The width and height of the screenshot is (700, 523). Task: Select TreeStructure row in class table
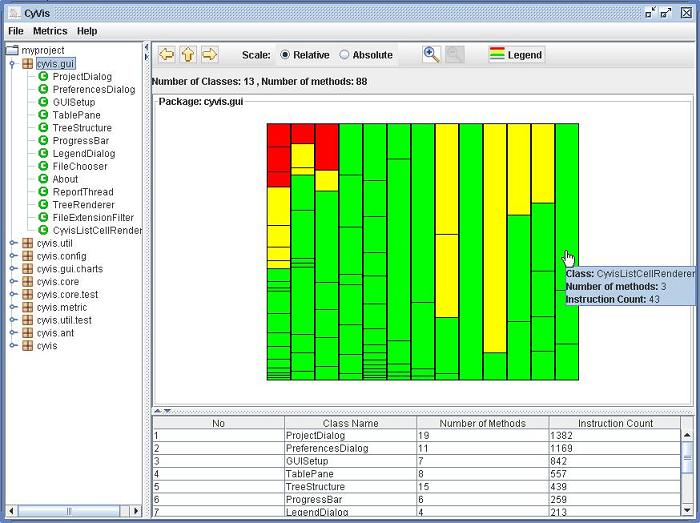click(350, 486)
